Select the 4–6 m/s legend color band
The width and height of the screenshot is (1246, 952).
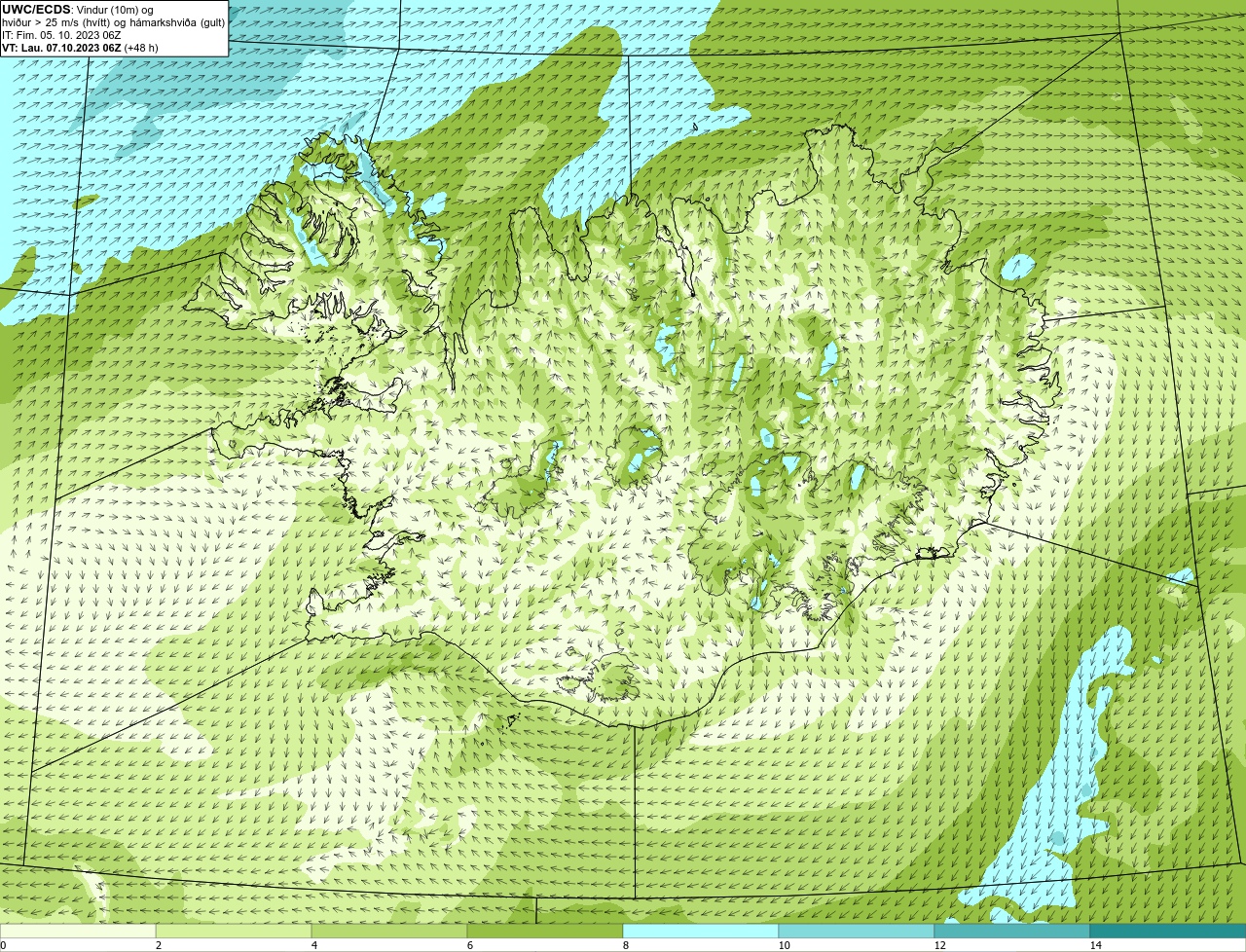(389, 931)
